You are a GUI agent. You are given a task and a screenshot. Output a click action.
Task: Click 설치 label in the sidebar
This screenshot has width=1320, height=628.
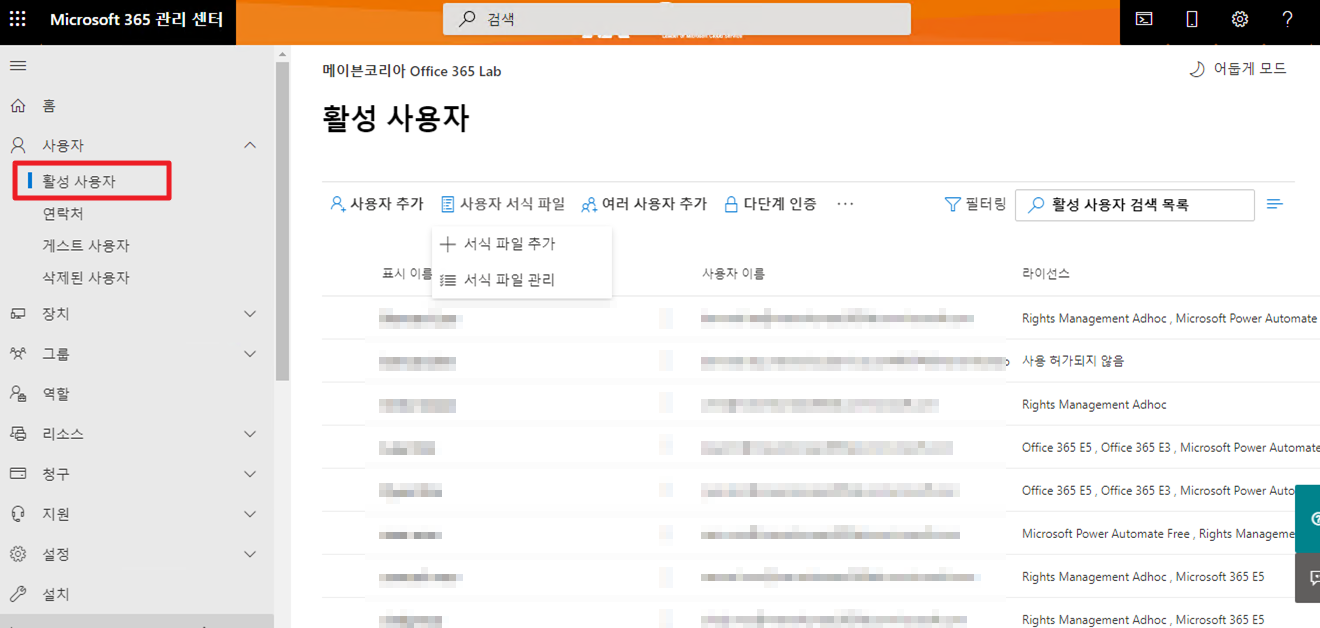(56, 594)
